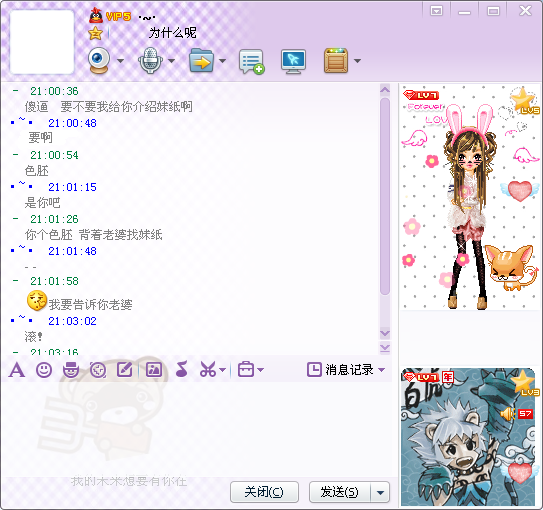
Task: Open send options arrow beside 发送
Action: pyautogui.click(x=380, y=492)
